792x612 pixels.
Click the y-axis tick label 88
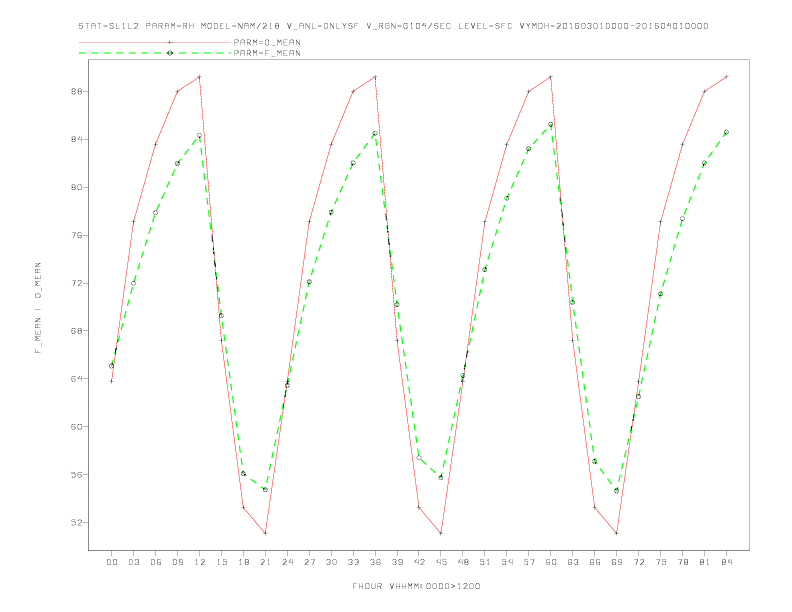pos(77,91)
